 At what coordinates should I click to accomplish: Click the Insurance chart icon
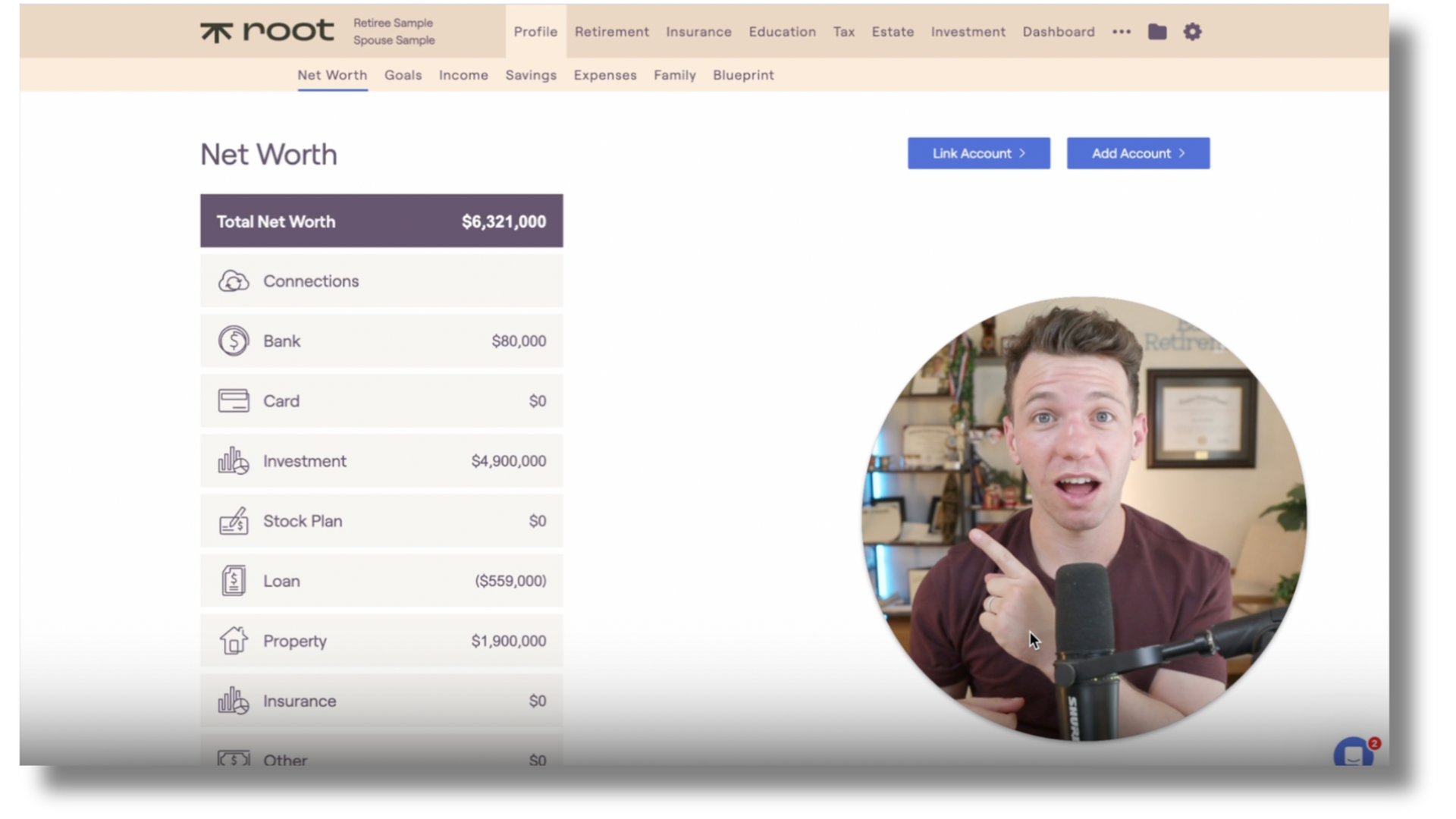[234, 701]
